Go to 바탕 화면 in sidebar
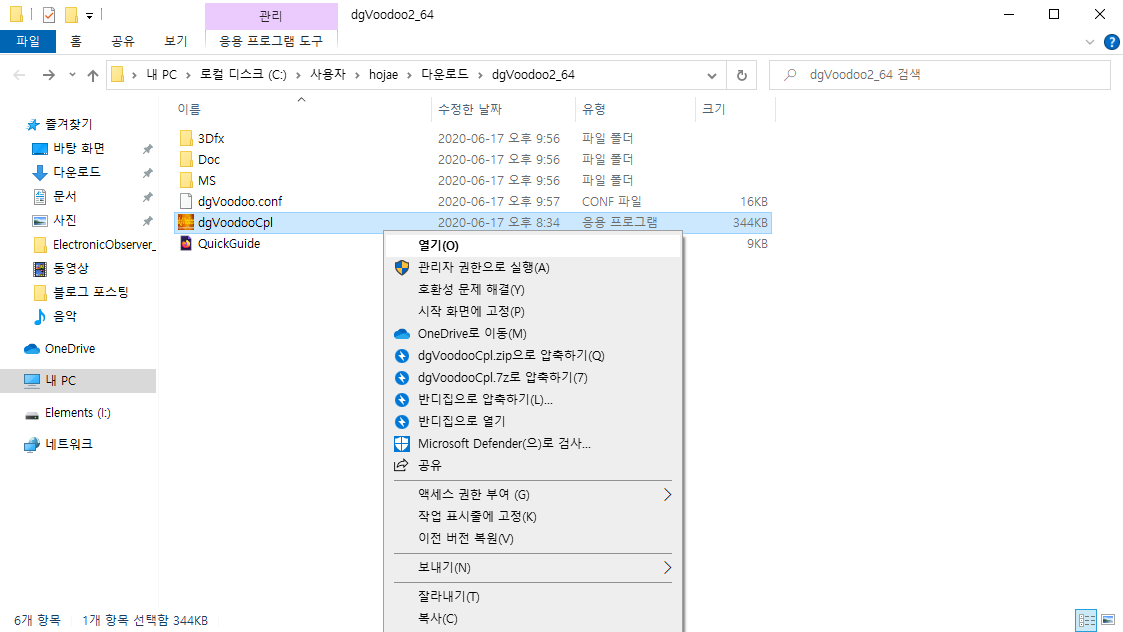The width and height of the screenshot is (1123, 632). point(78,148)
